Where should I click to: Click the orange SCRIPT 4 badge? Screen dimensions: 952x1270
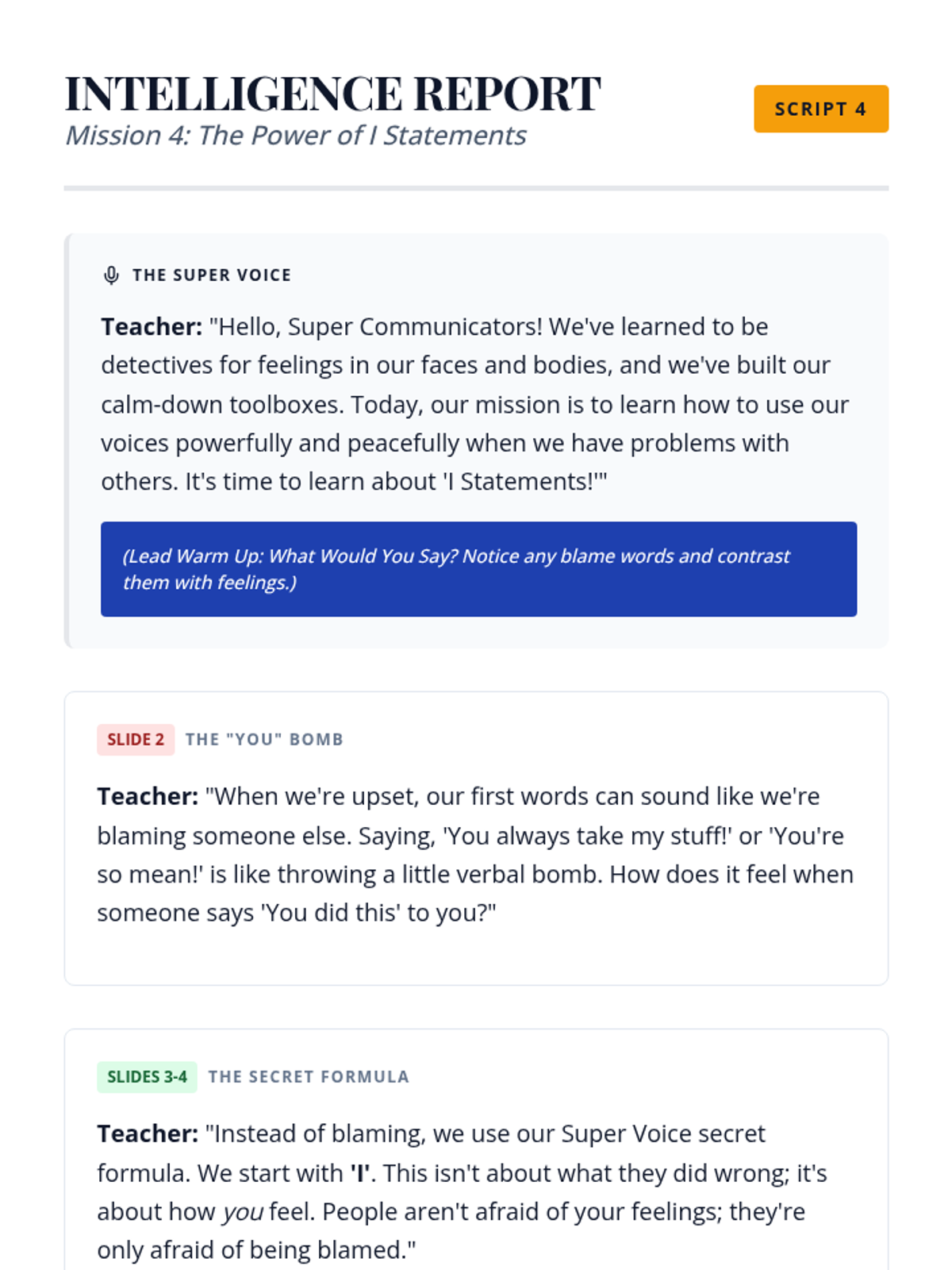pos(820,109)
